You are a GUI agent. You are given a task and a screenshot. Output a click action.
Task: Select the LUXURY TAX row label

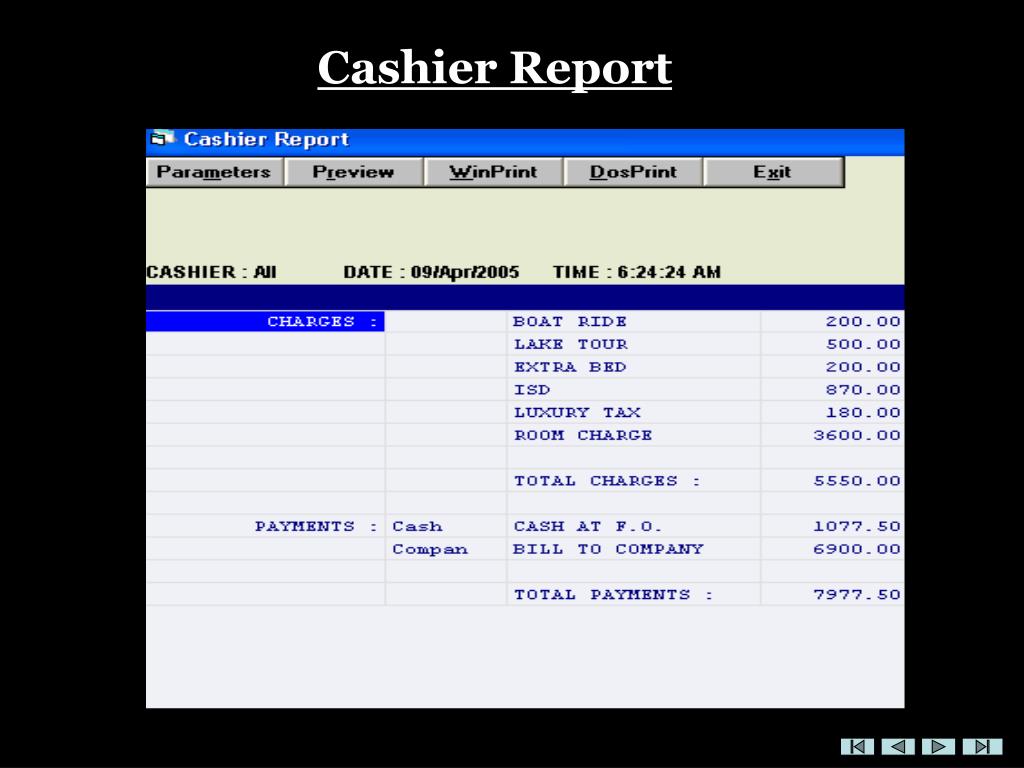pos(577,413)
